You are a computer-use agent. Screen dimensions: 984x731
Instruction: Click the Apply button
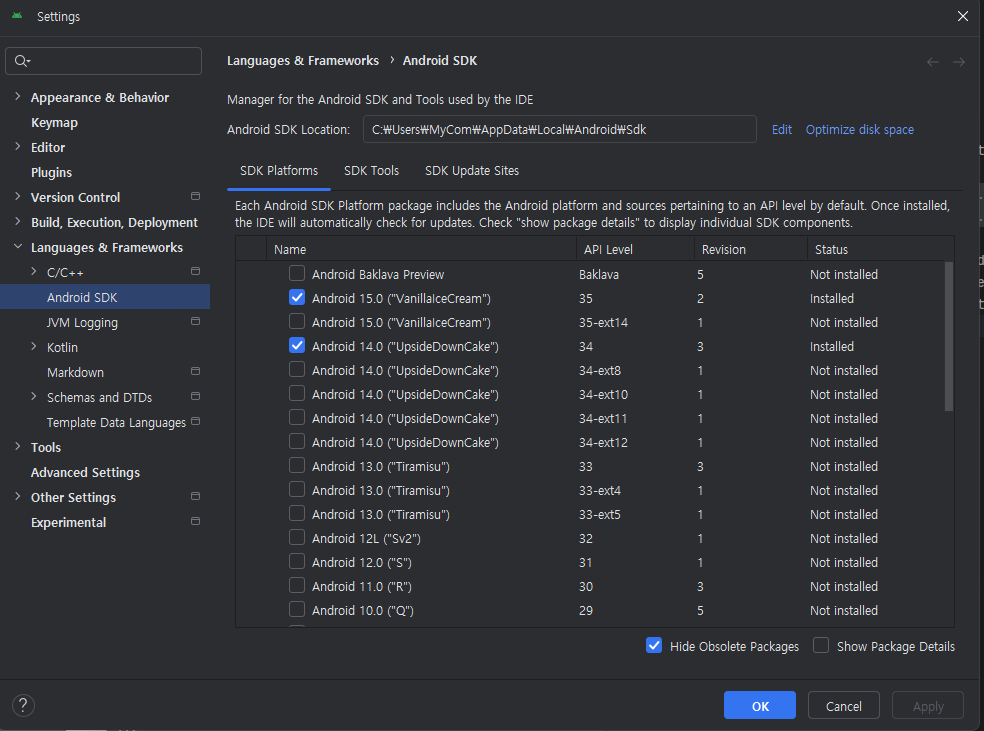point(928,705)
